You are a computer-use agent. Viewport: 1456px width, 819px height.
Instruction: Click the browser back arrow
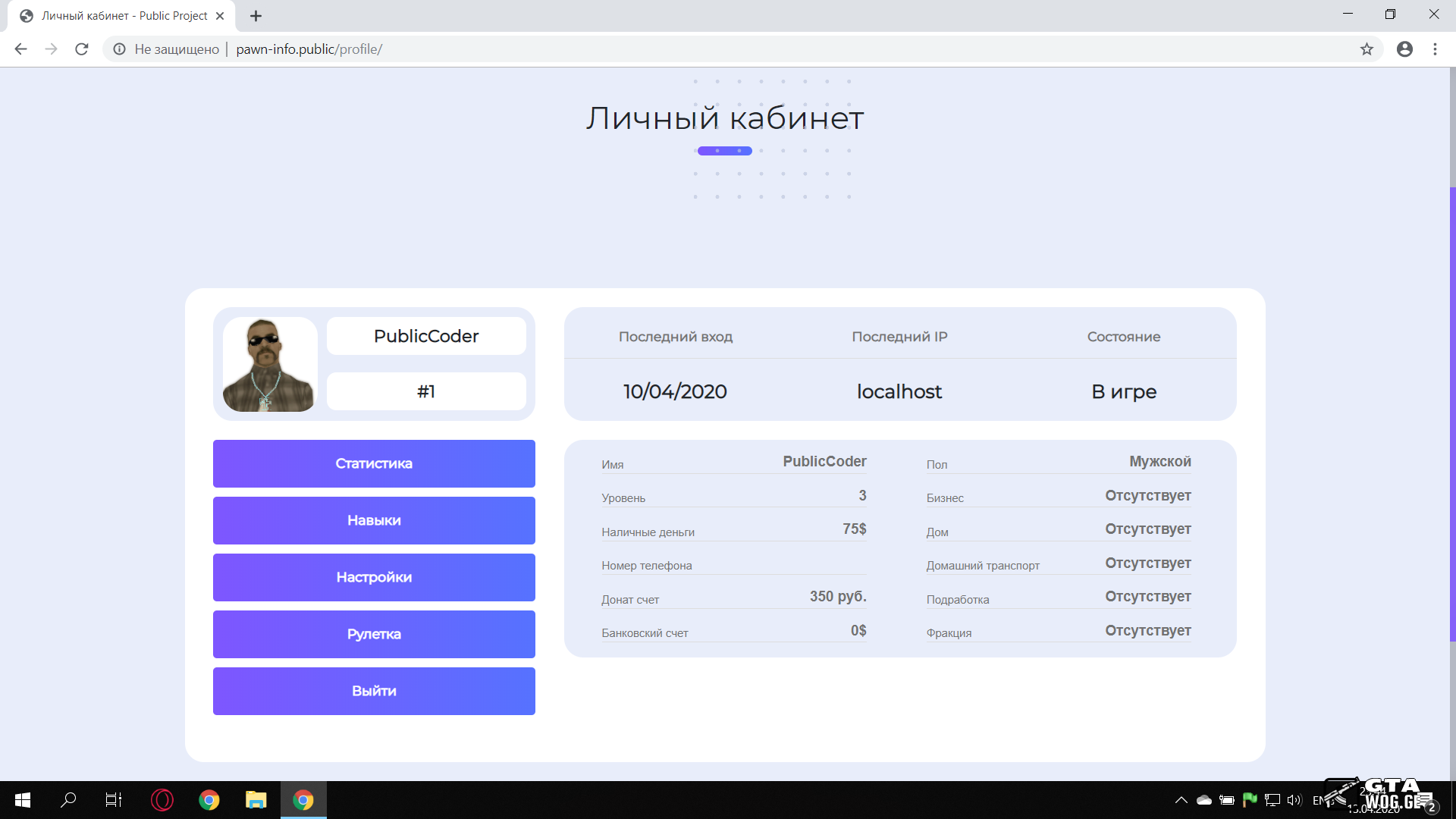[20, 49]
